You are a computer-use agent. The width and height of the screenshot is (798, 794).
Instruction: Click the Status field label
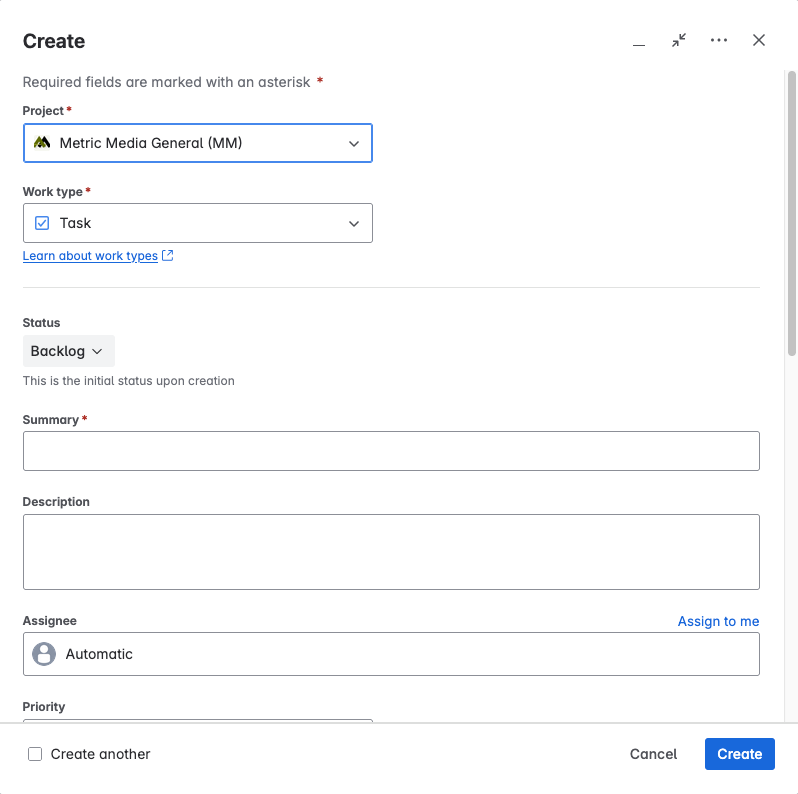pos(41,323)
